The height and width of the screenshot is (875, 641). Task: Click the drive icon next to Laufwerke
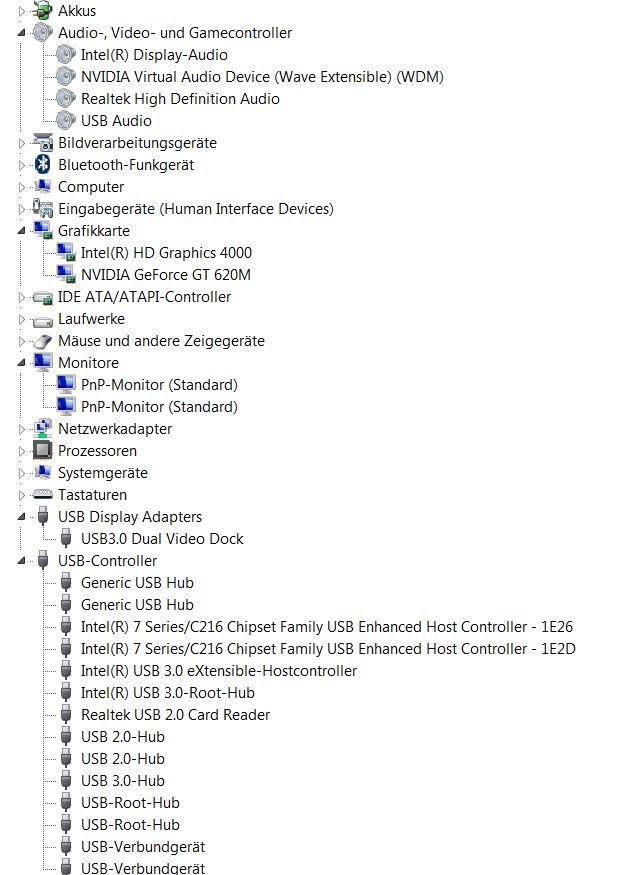tap(42, 319)
